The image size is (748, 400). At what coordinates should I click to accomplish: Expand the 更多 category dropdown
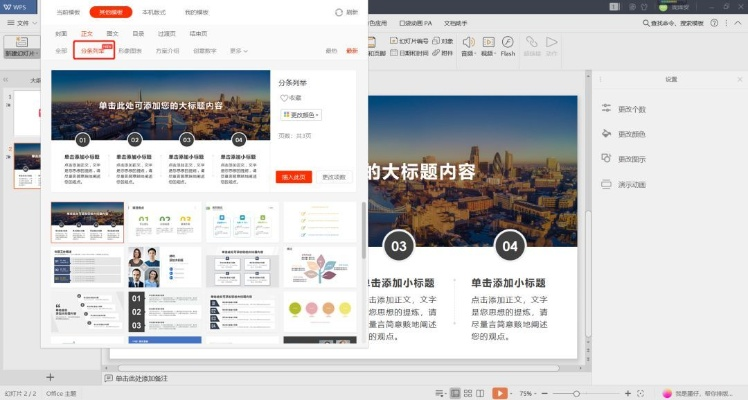pos(239,50)
